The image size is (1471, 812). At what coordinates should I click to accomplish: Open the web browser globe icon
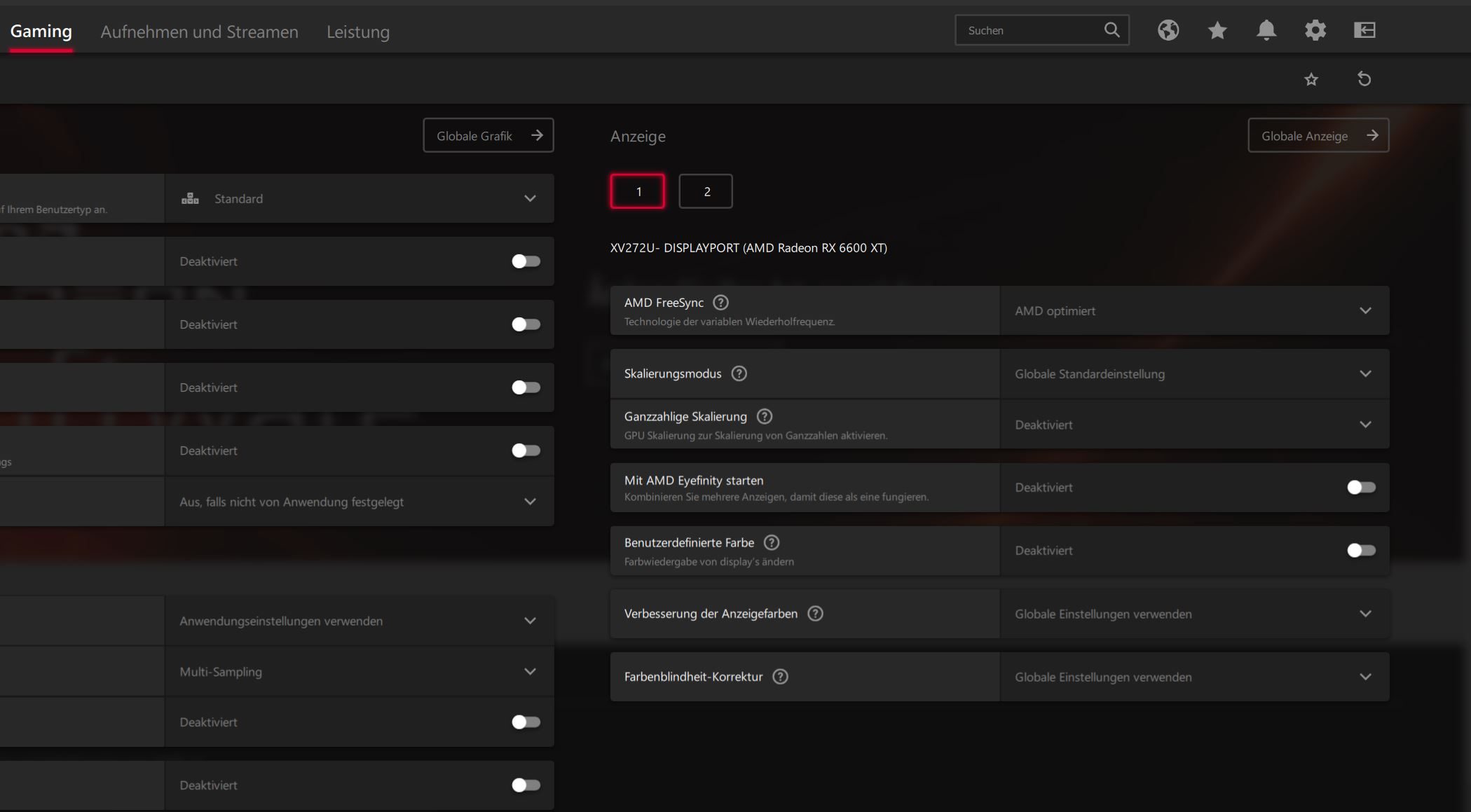pos(1168,30)
